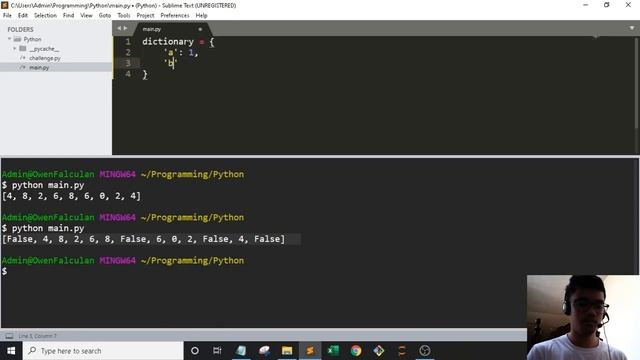
Task: Open the Windows Start menu
Action: [x=11, y=351]
